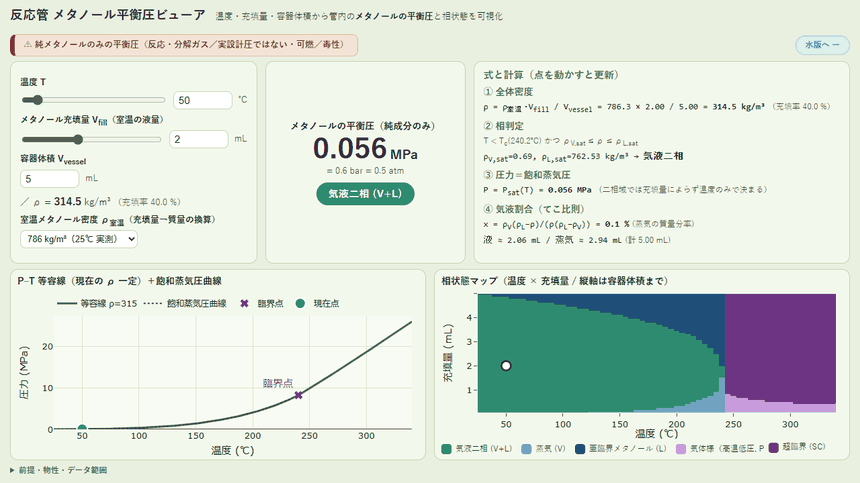860x483 pixels.
Task: Click the 気体様 light purple legend swatch
Action: (x=681, y=448)
